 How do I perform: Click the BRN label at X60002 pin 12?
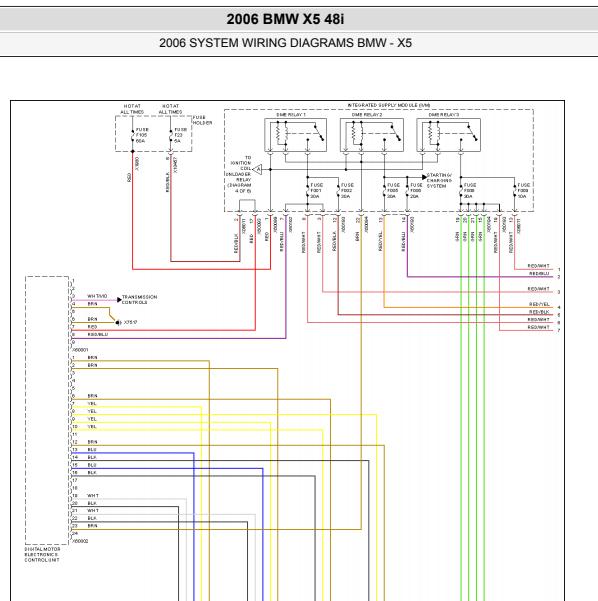[92, 442]
